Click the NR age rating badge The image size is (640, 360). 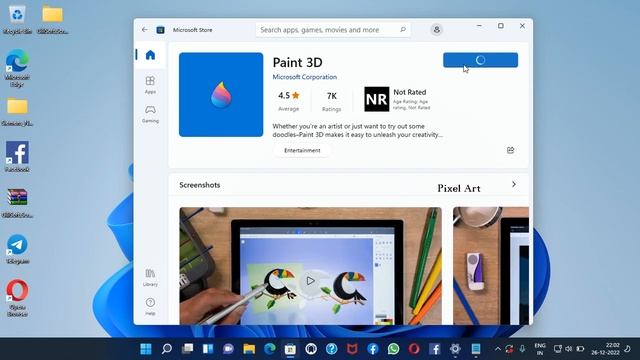tap(376, 99)
